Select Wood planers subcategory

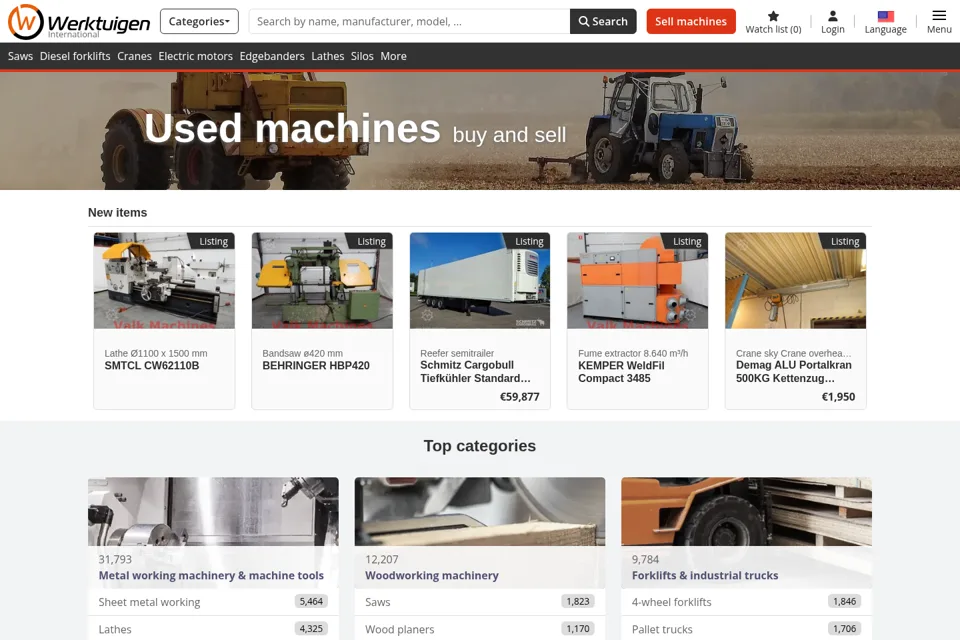coord(480,628)
